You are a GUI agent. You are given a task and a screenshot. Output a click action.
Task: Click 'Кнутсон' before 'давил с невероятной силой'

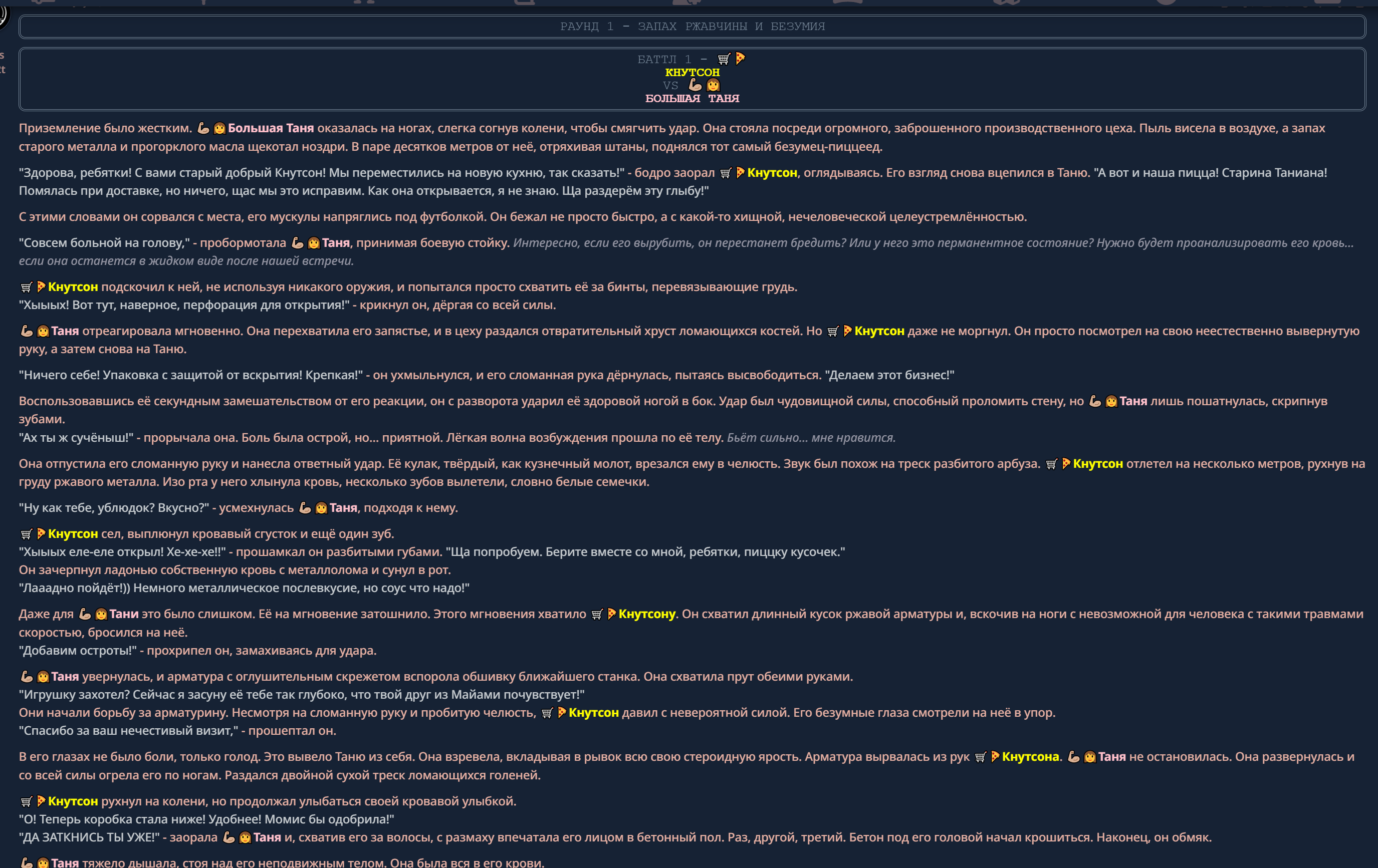[x=593, y=713]
